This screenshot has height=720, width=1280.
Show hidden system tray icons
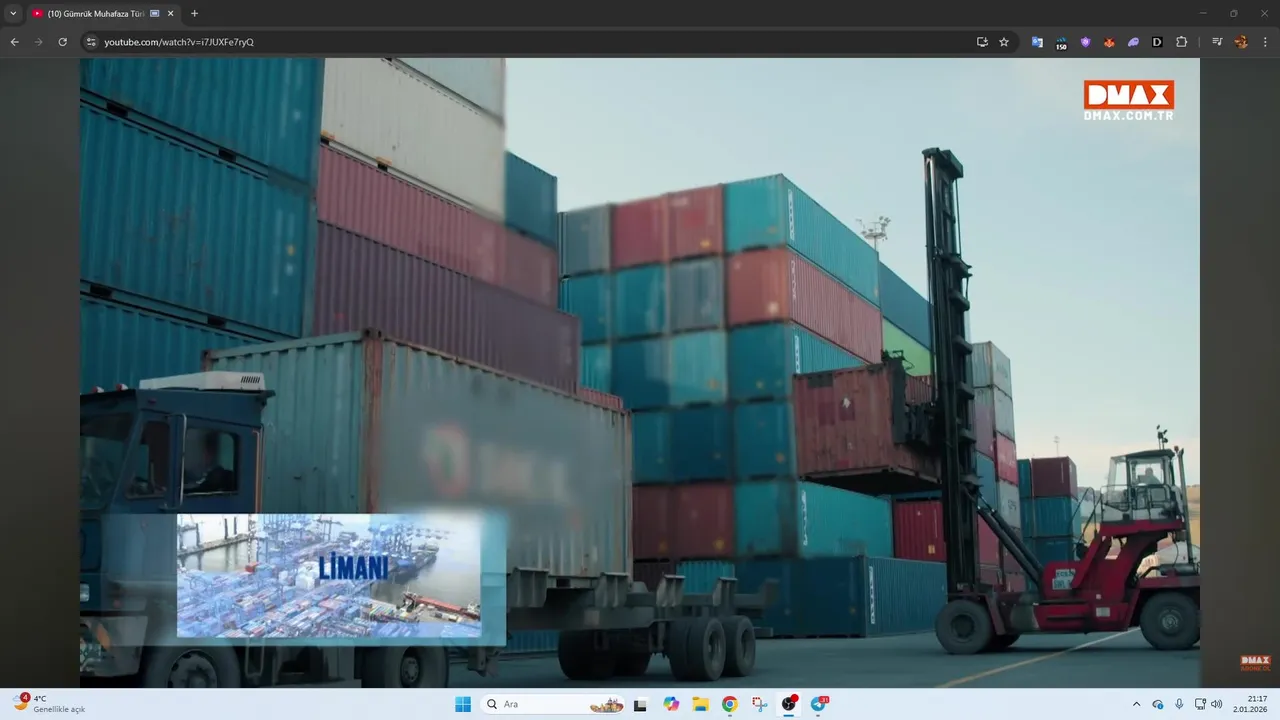(1136, 704)
